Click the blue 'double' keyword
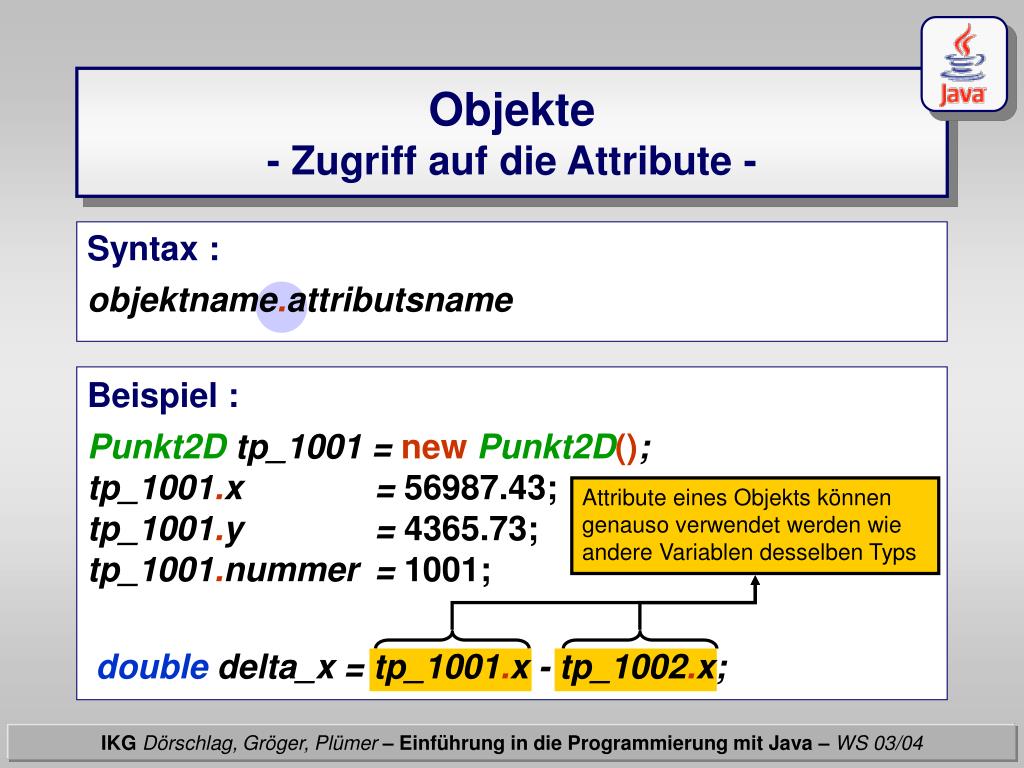 [x=153, y=667]
